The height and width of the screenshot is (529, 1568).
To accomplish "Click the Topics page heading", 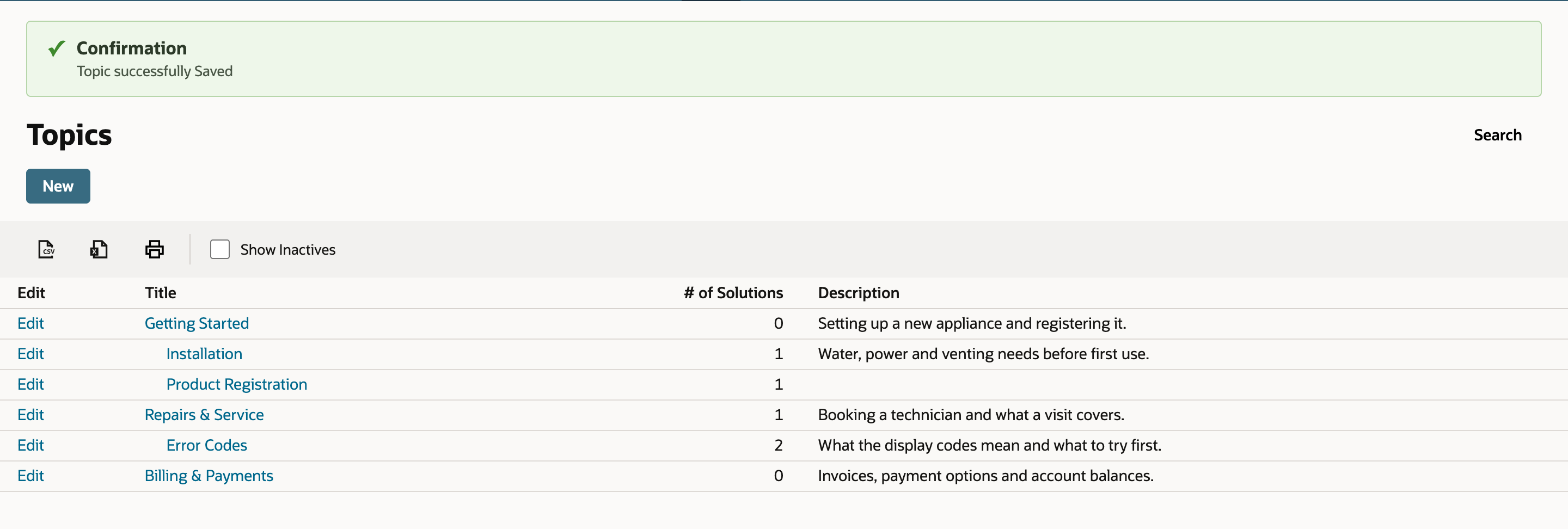I will coord(69,134).
